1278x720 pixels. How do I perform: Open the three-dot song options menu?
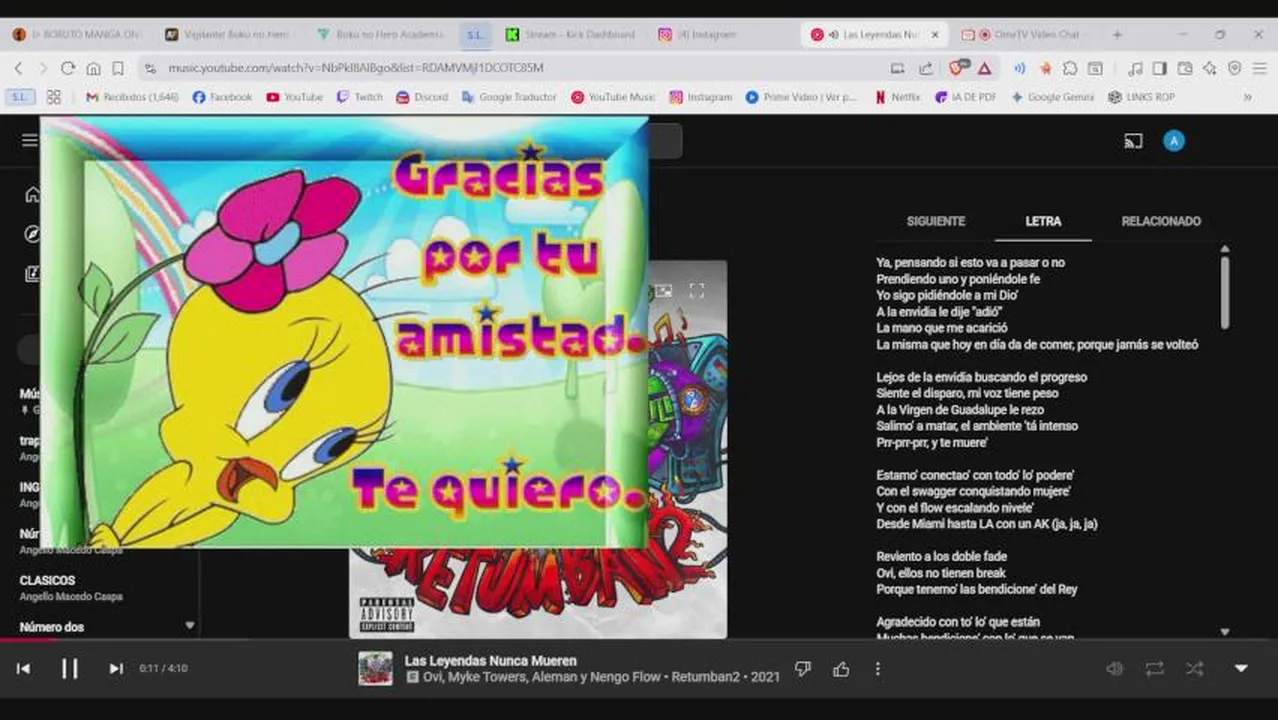point(878,669)
